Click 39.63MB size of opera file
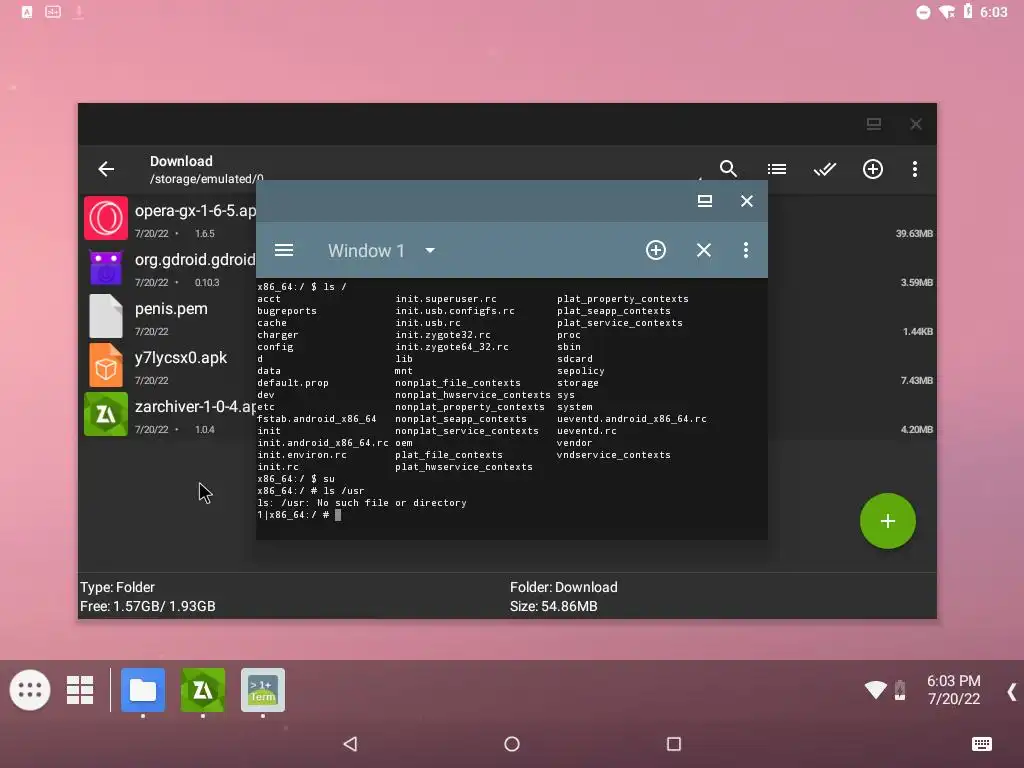The height and width of the screenshot is (768, 1024). click(914, 234)
